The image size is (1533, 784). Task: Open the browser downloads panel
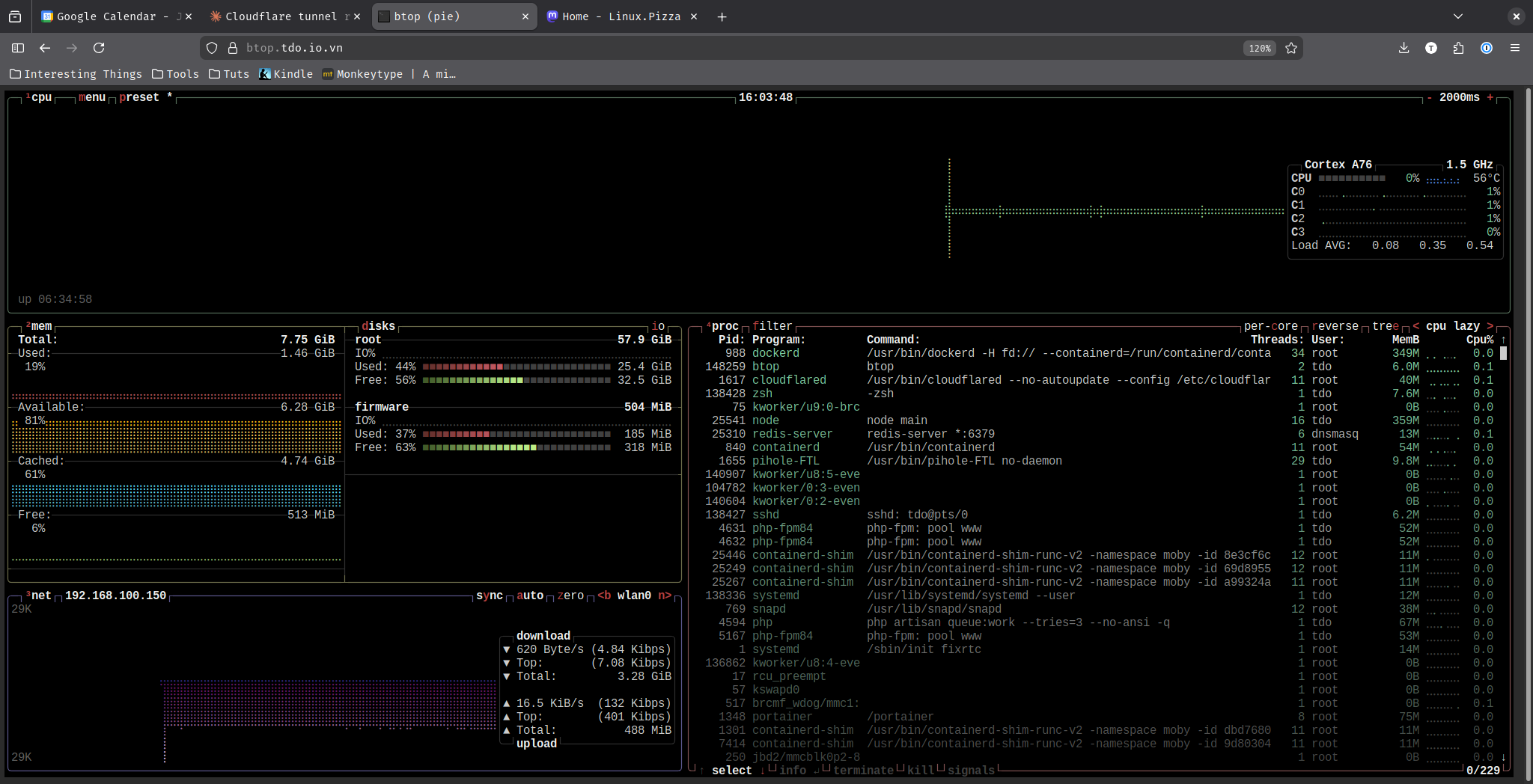(x=1404, y=48)
